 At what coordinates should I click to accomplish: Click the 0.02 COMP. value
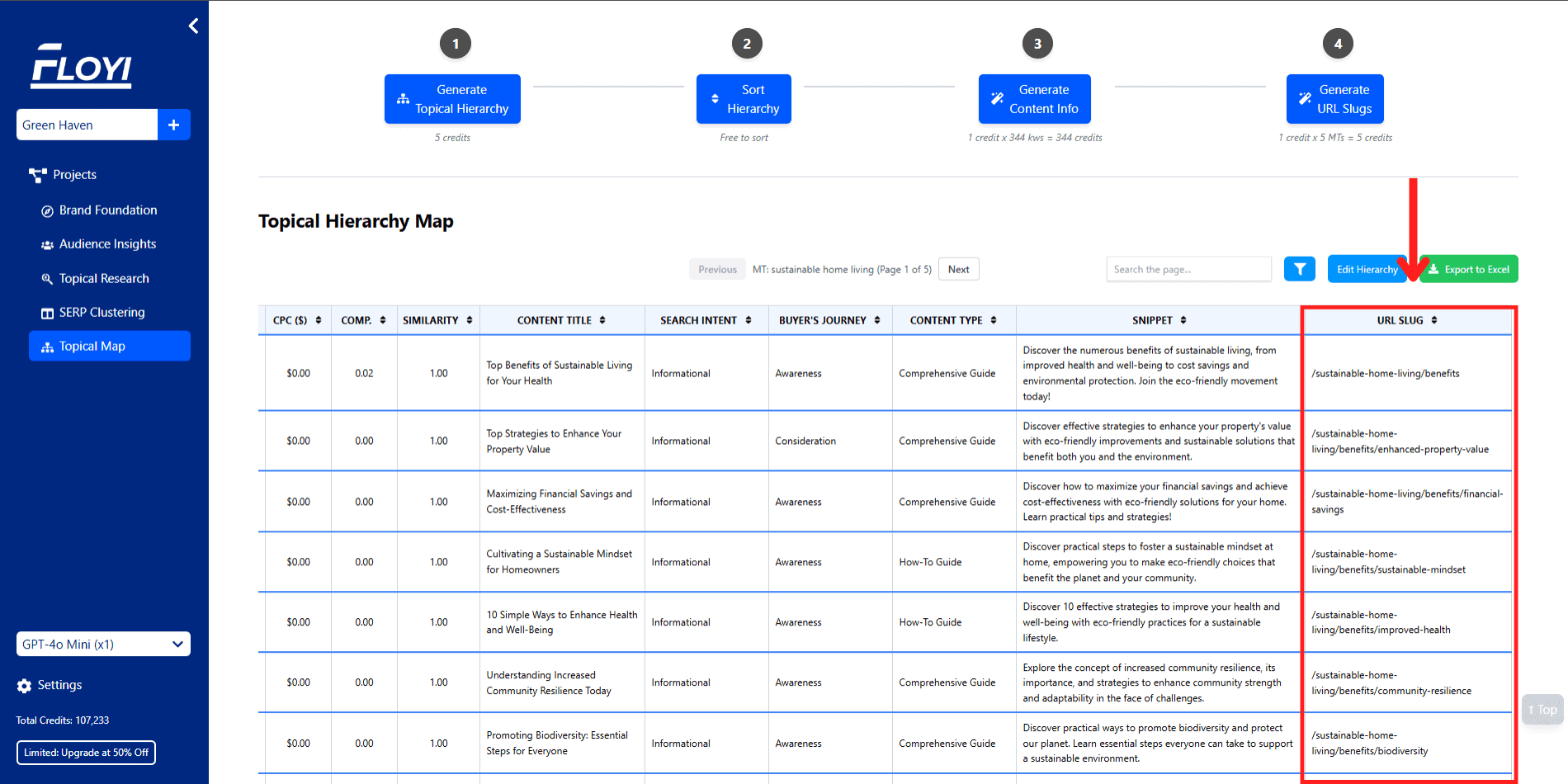364,374
